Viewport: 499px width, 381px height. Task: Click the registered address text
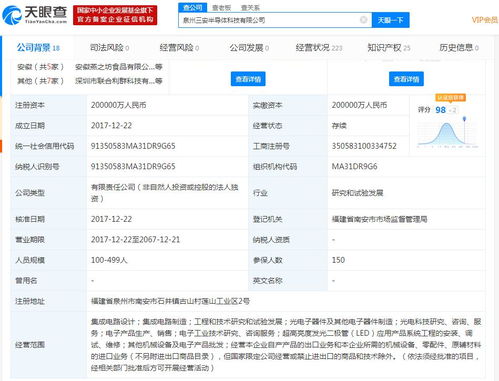pyautogui.click(x=170, y=301)
